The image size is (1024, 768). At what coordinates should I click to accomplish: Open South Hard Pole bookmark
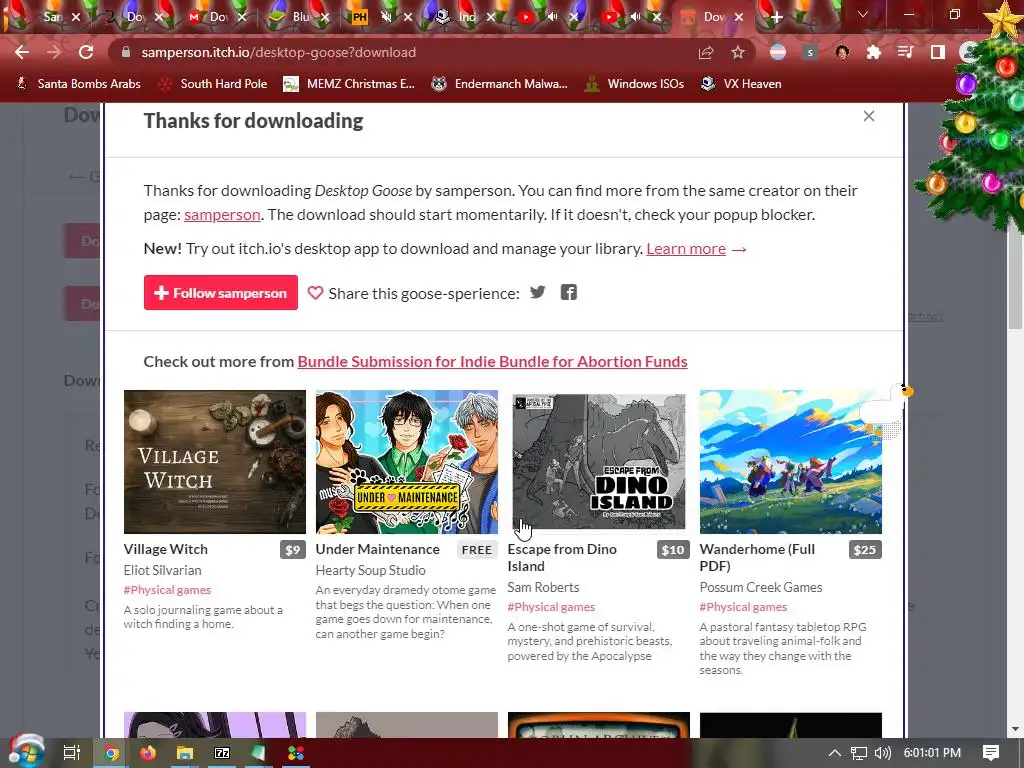pos(213,84)
